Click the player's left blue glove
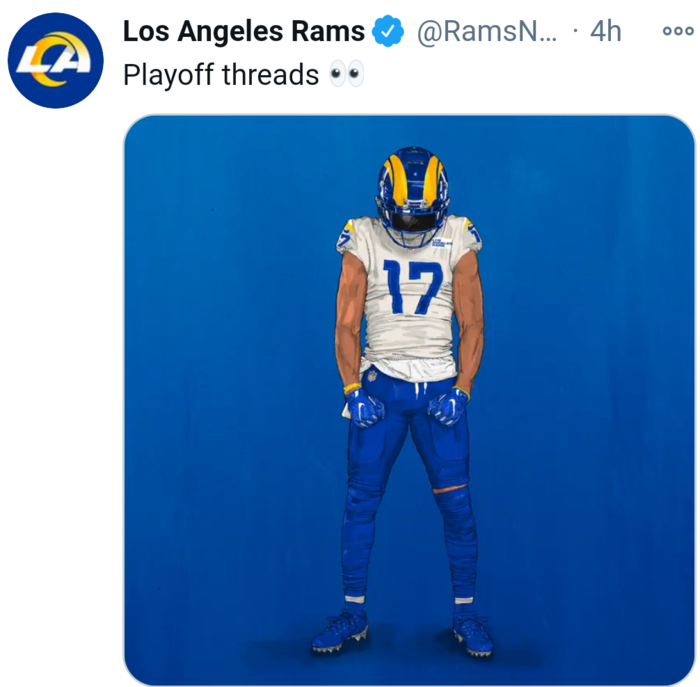This screenshot has height=687, width=700. pos(448,407)
